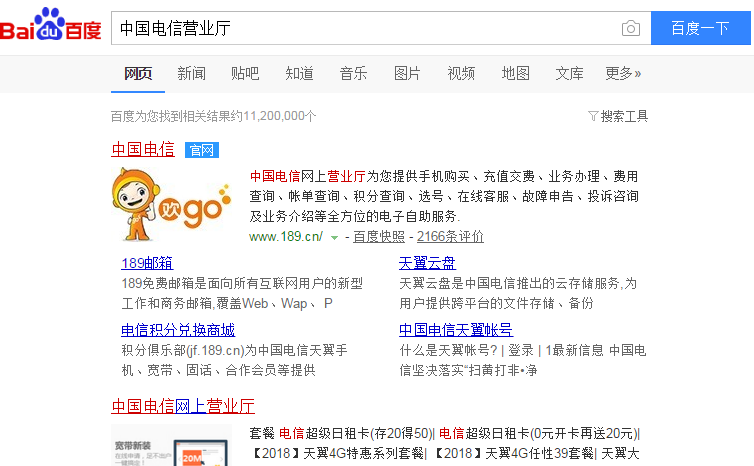Open 中国电信网上营业厅 result title
Screen dimensions: 754x466
click(x=183, y=406)
